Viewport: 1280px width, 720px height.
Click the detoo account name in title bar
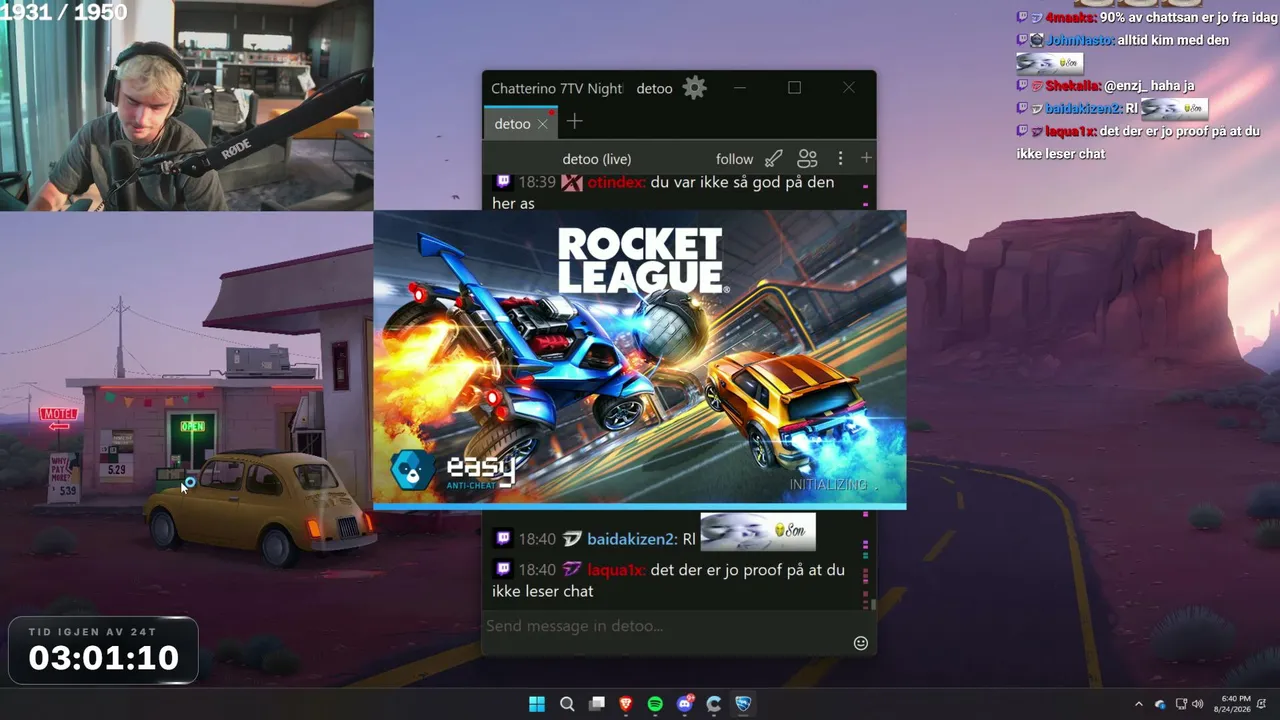(x=654, y=88)
